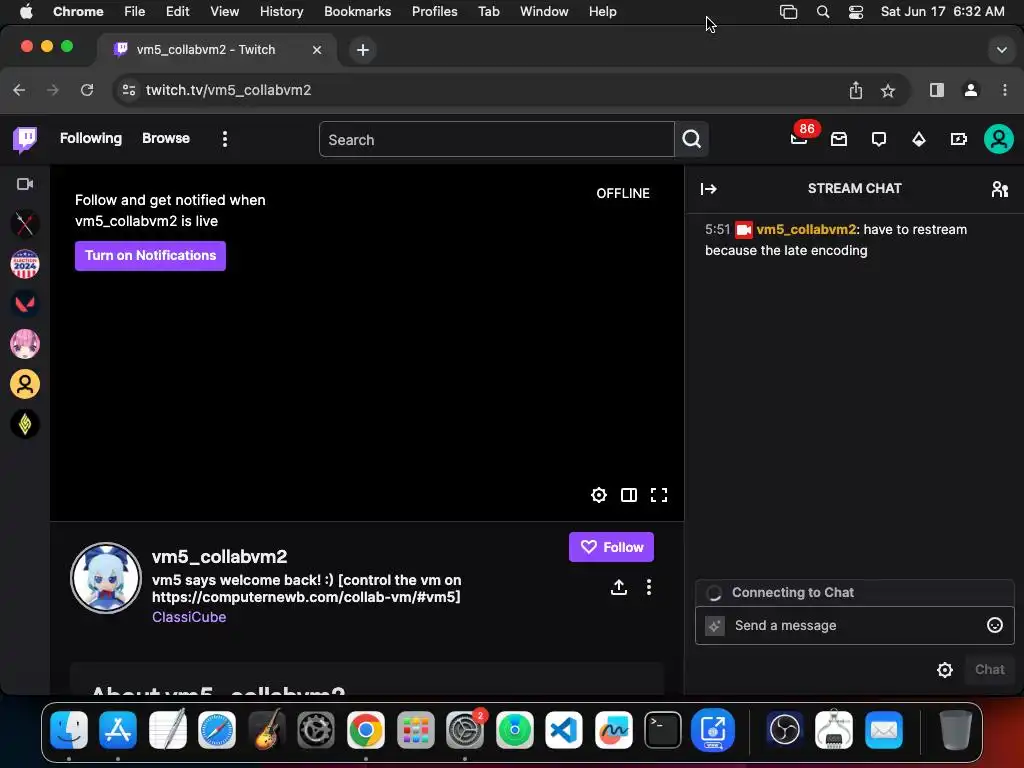Viewport: 1024px width, 768px height.
Task: Open the emote picker smiley
Action: [995, 626]
